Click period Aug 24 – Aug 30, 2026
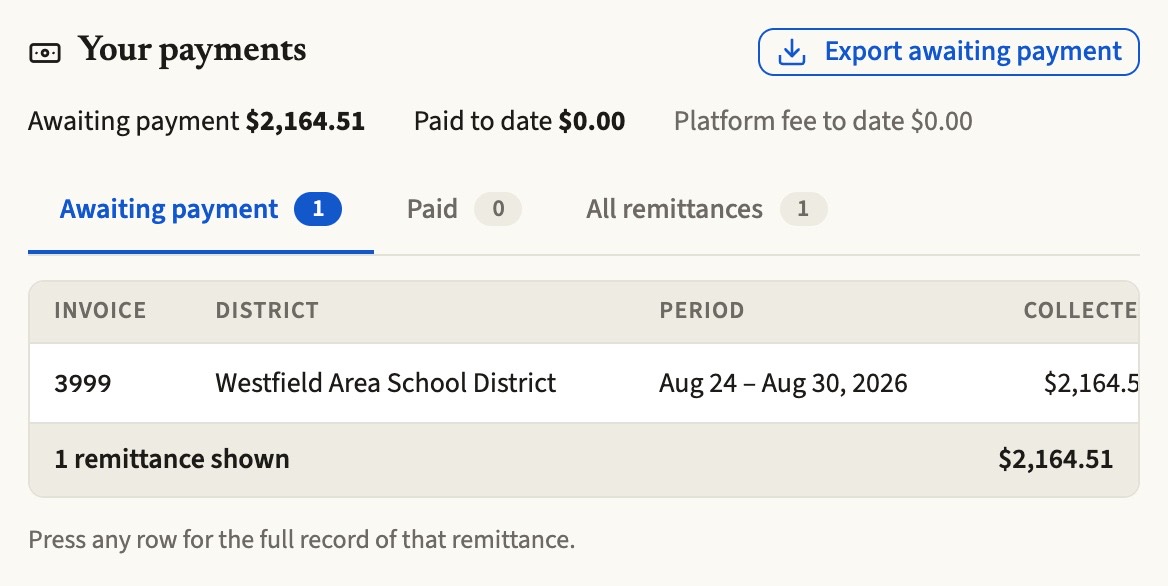1168x586 pixels. (784, 383)
